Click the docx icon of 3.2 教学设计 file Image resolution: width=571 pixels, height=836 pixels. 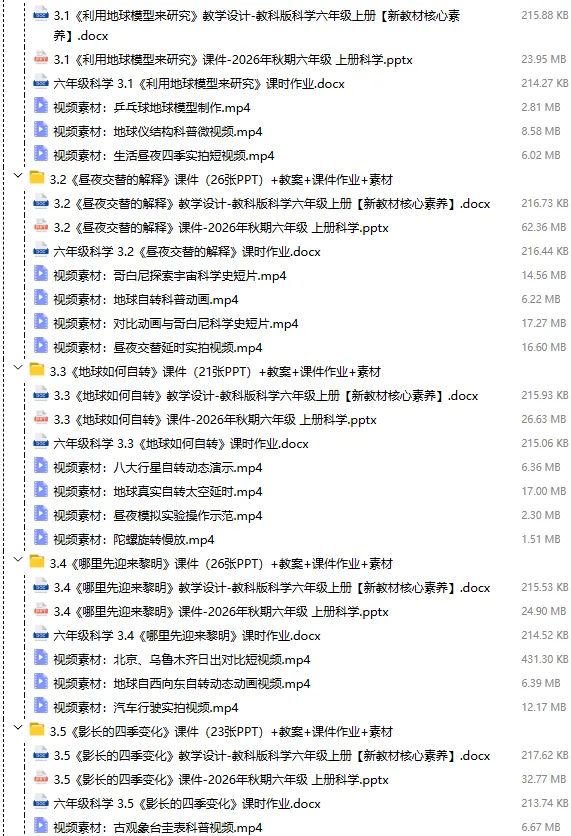click(x=41, y=203)
